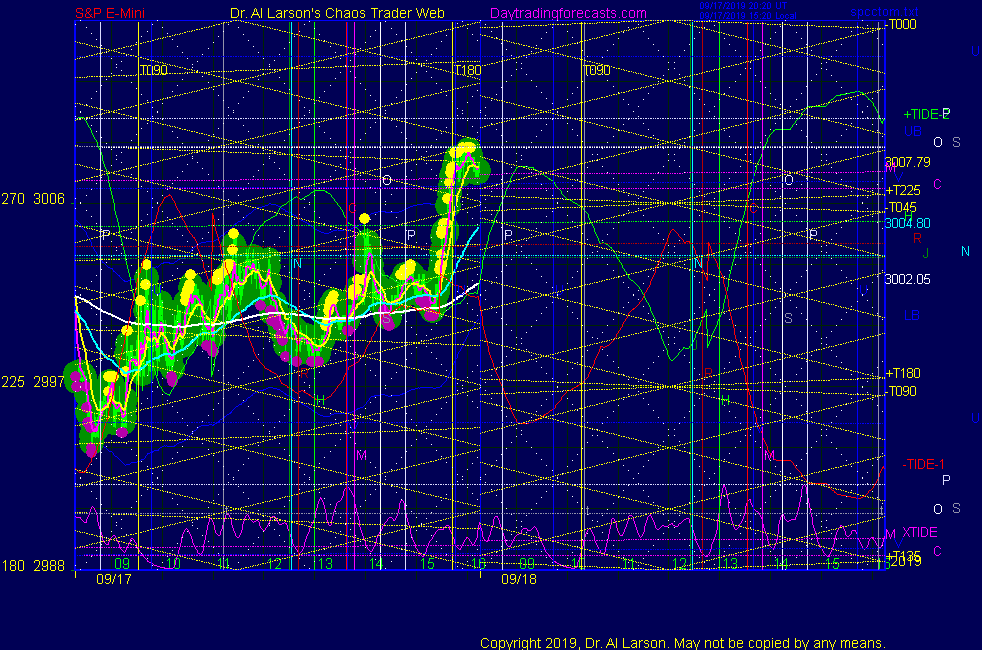Click the '3007.79' price label
Image resolution: width=982 pixels, height=650 pixels.
click(x=907, y=162)
